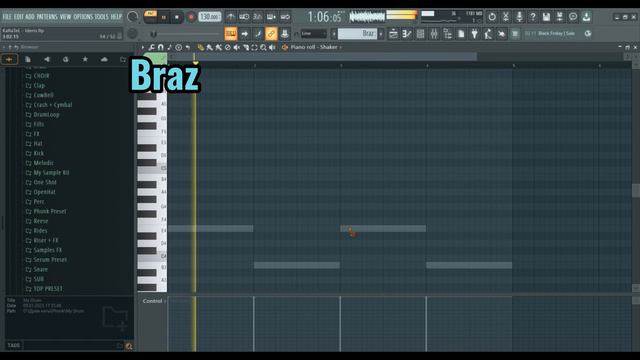
Task: Click the main volume knob
Action: coord(132,17)
